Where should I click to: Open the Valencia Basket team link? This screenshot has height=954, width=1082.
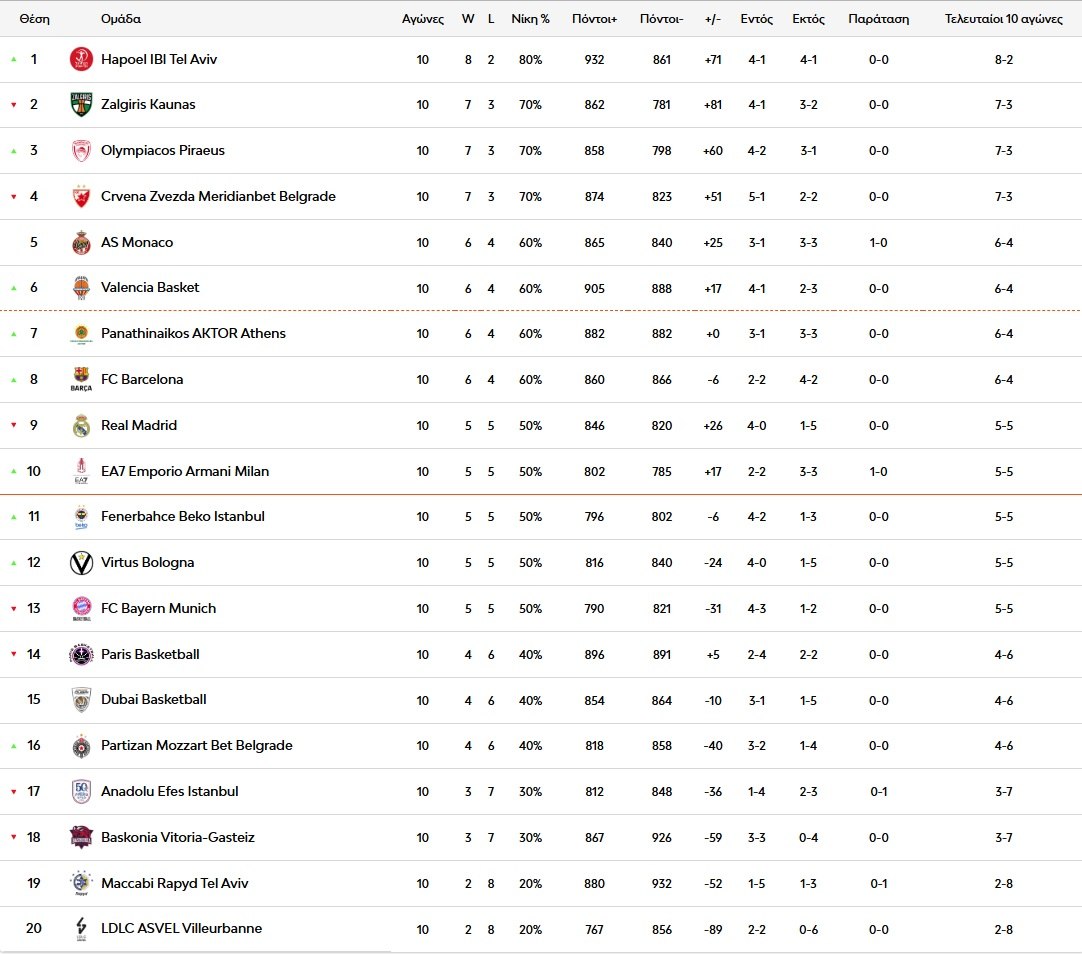150,287
